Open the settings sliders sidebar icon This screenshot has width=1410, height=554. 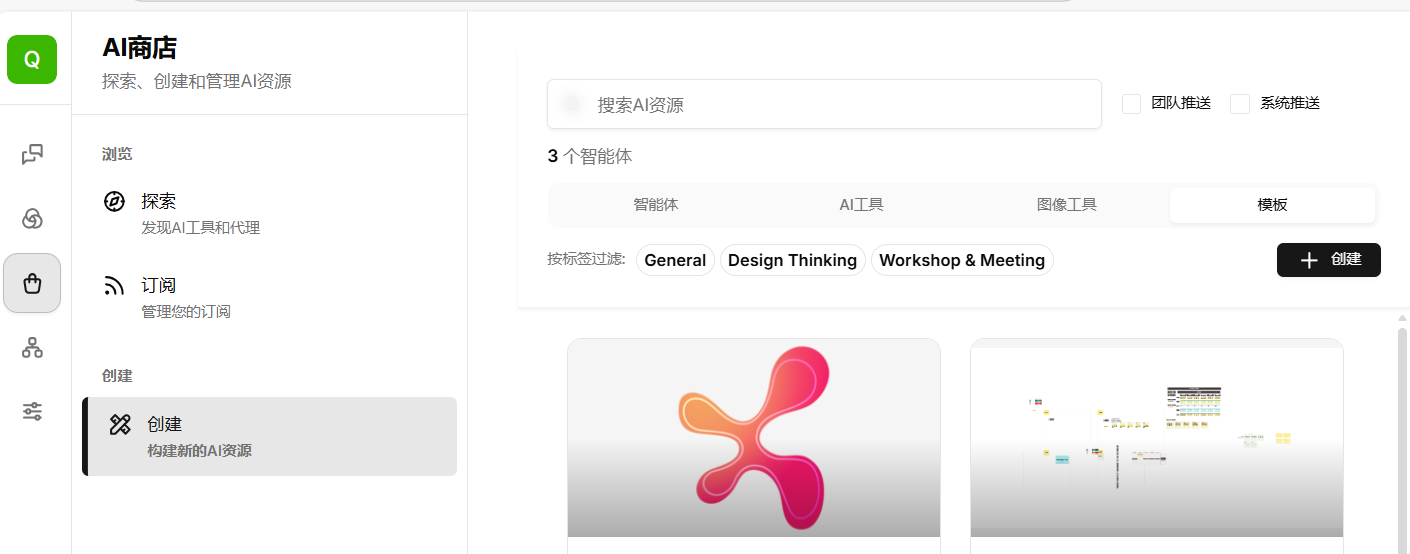click(x=32, y=411)
